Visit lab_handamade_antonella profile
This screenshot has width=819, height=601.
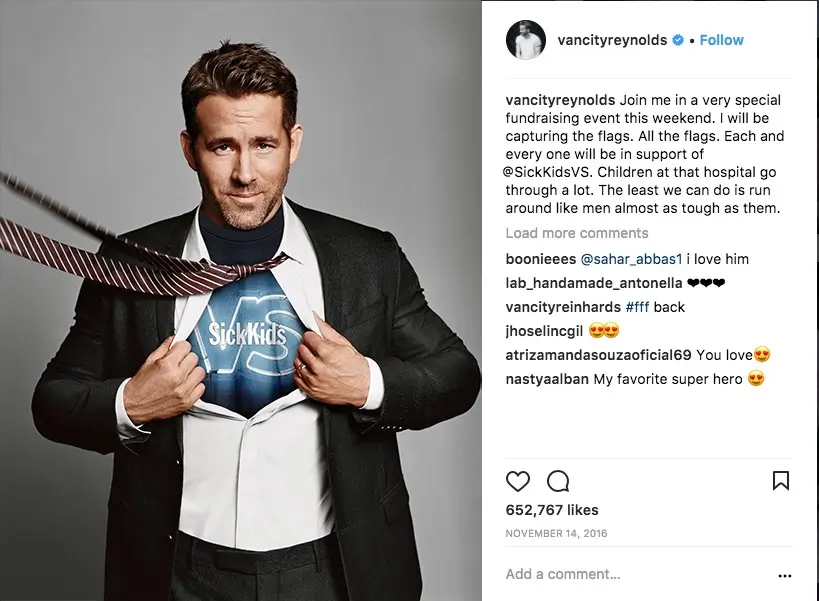coord(594,283)
